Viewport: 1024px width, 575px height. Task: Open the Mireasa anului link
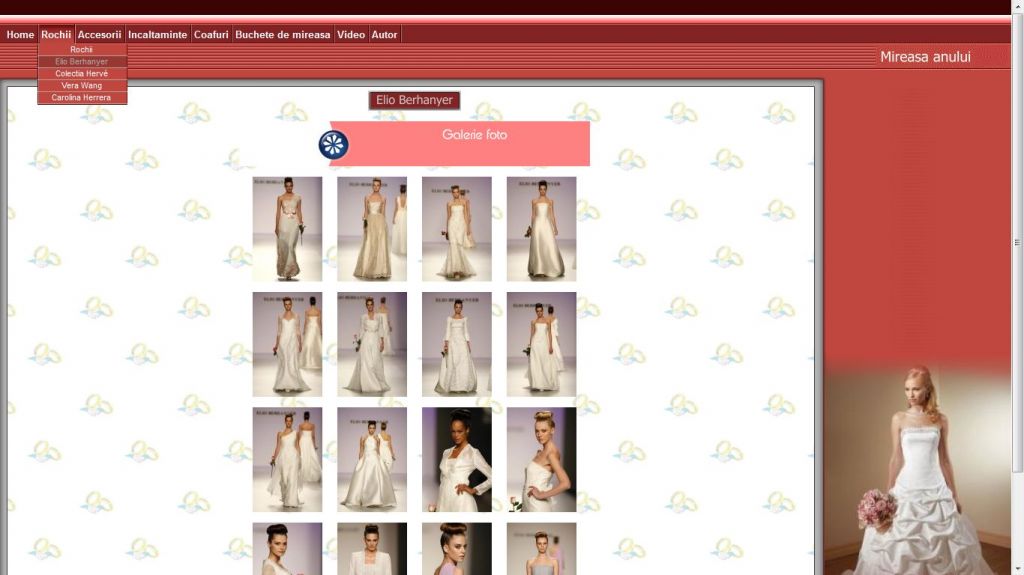(925, 57)
